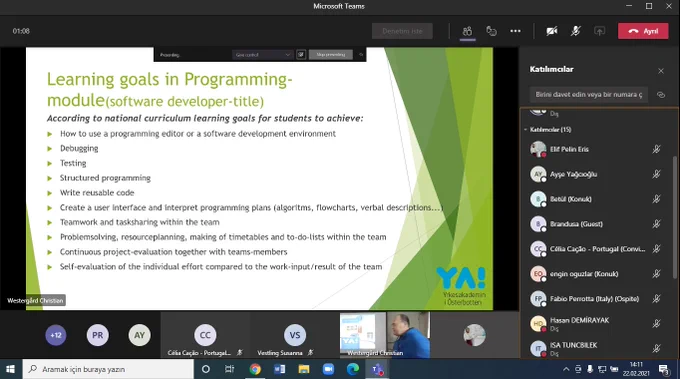
Task: Click muted mic icon for Elif Pelin Eris
Action: 656,149
